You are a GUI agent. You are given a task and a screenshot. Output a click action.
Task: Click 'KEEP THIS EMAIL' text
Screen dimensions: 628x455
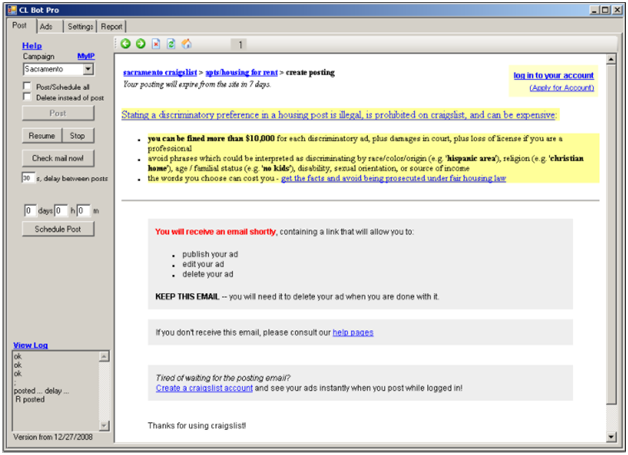click(x=187, y=297)
